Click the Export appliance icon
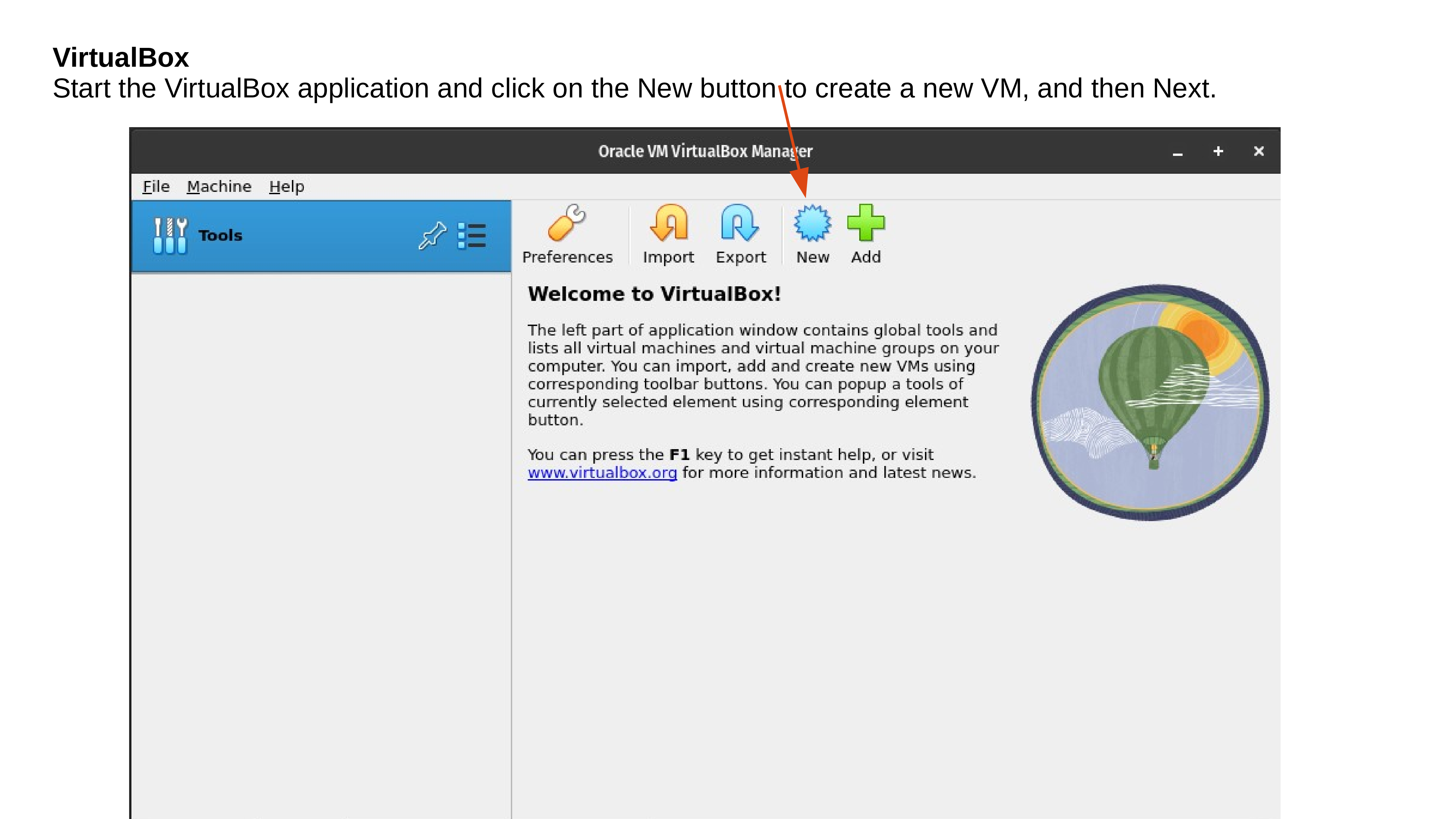 (740, 223)
